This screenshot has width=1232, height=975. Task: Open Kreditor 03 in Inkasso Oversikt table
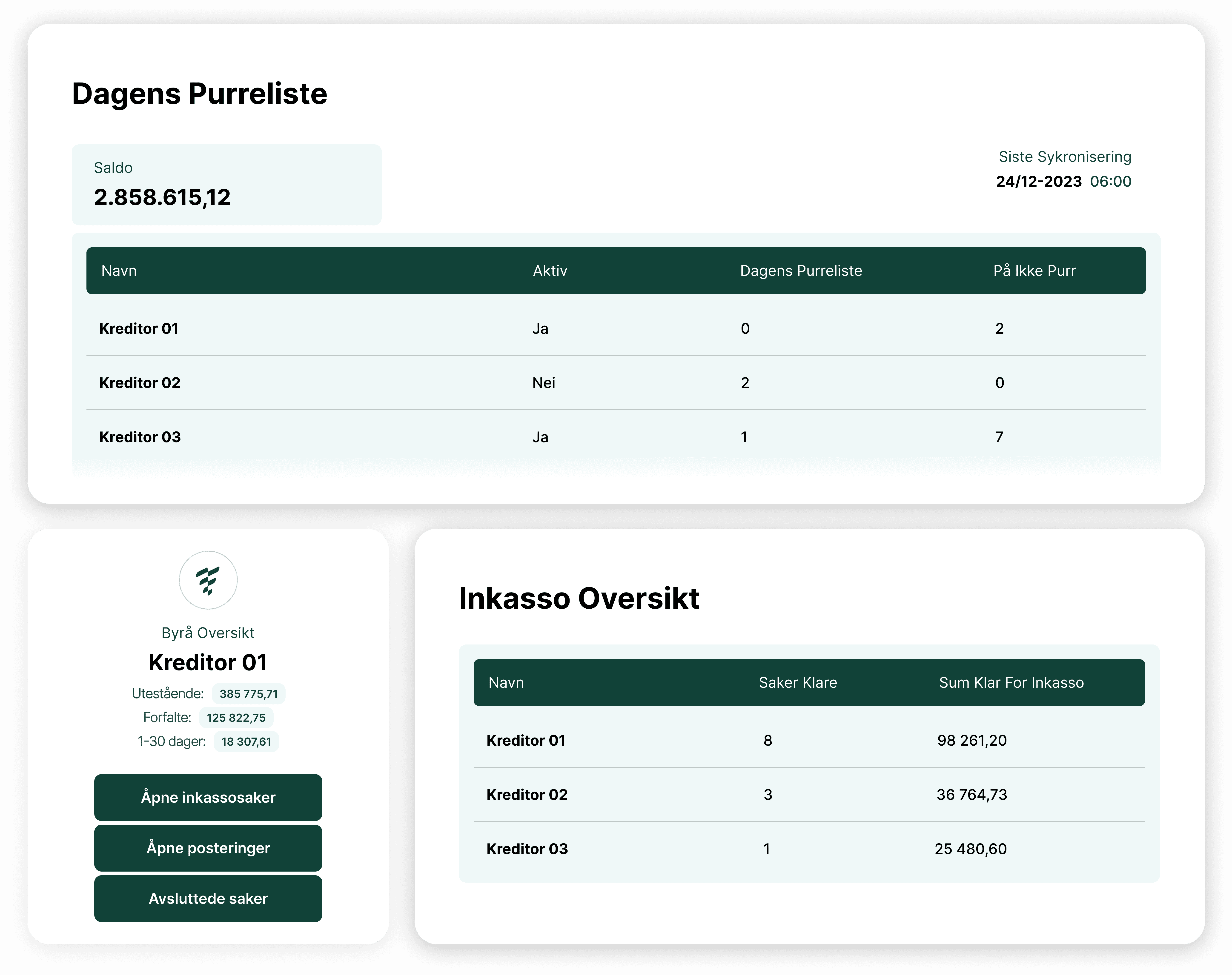(x=527, y=849)
